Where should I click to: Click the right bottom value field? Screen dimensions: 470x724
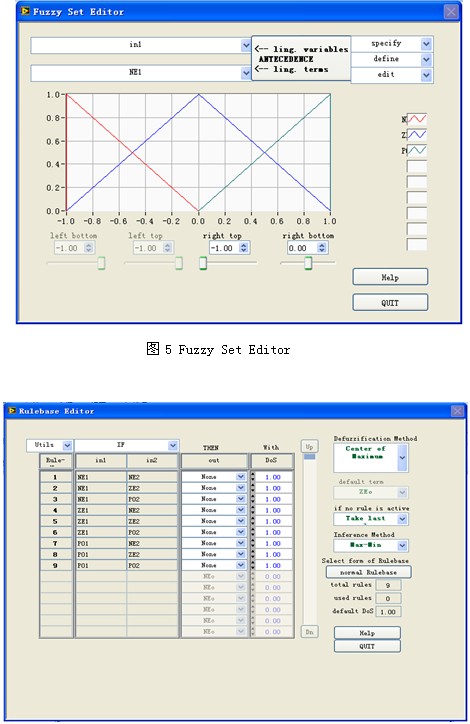302,248
